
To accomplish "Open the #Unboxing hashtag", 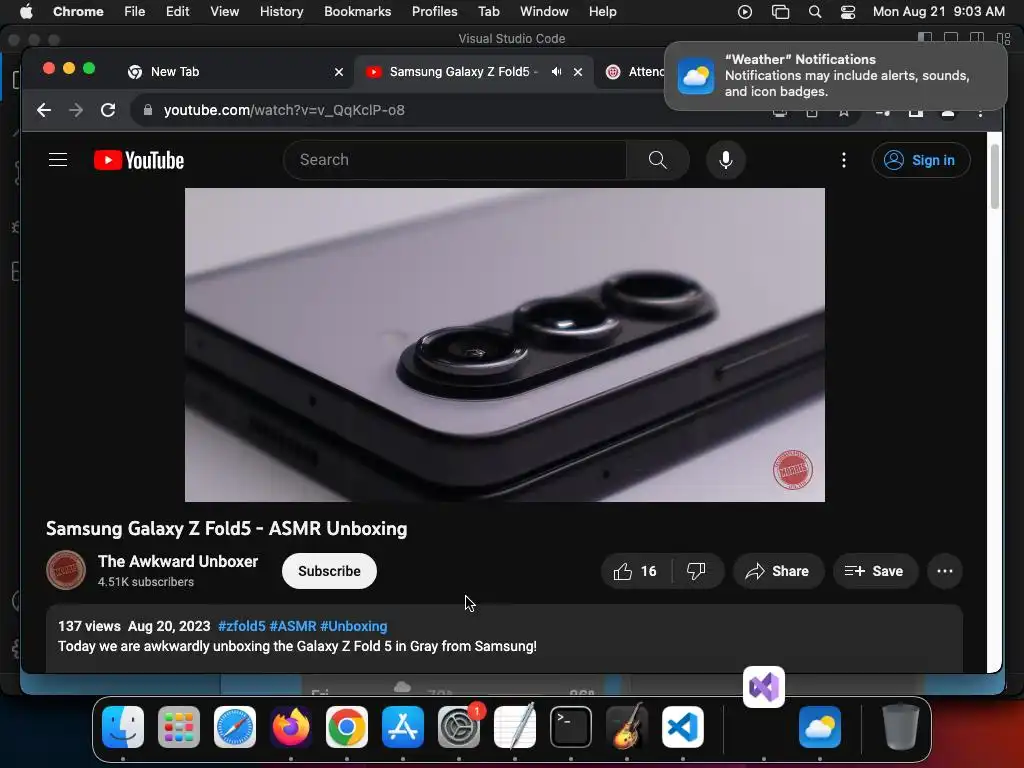I will (353, 626).
